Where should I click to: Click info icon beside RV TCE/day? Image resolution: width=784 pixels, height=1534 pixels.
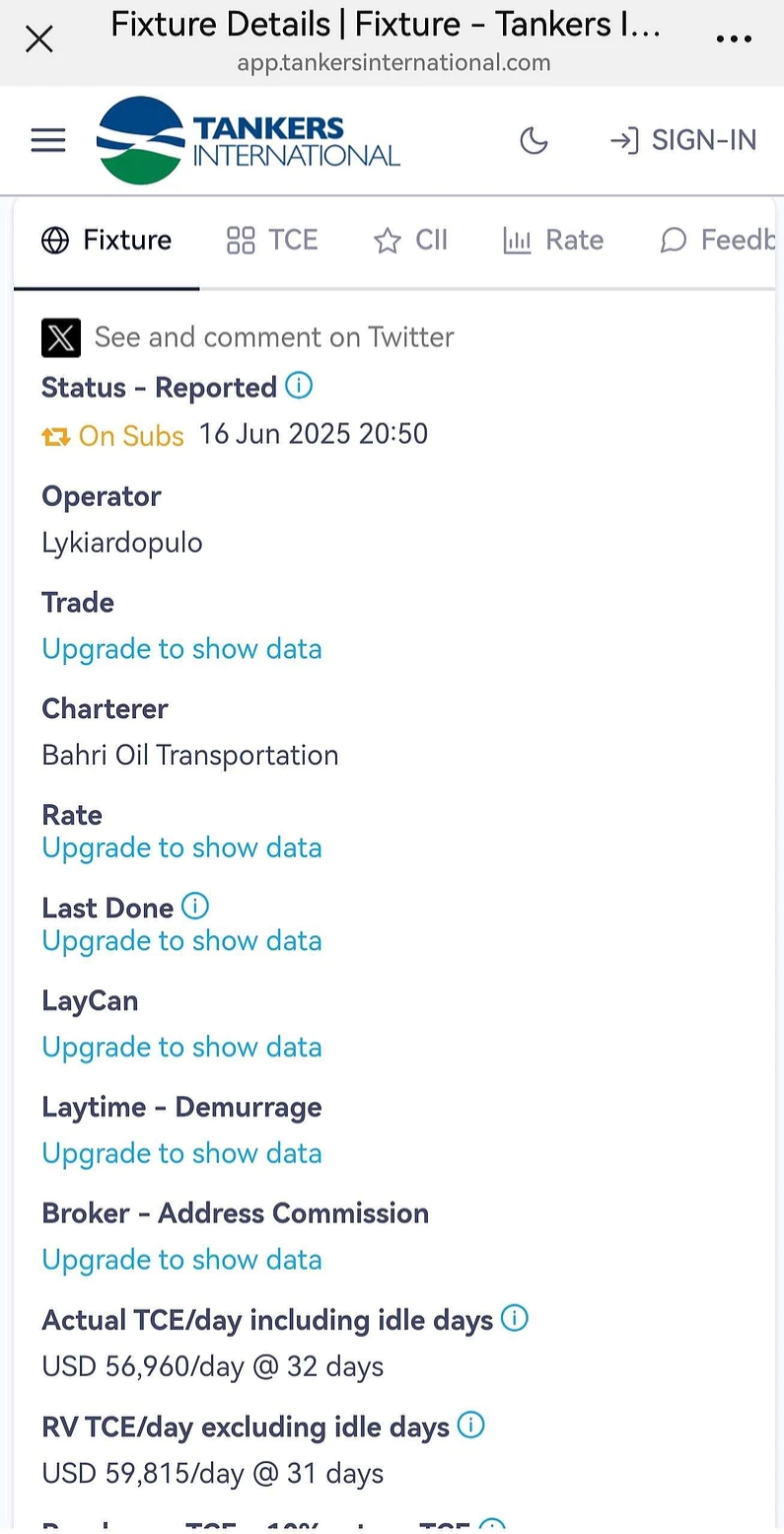coord(471,1424)
